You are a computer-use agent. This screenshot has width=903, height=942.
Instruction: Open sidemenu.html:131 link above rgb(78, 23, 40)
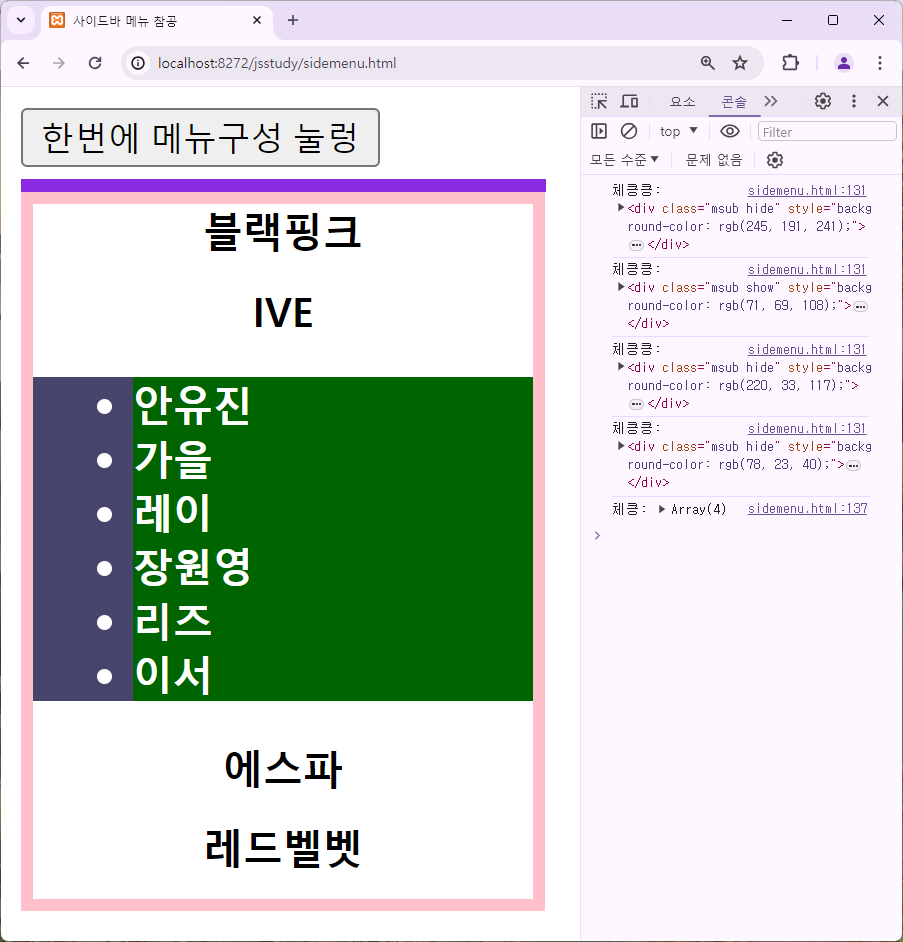tap(806, 428)
